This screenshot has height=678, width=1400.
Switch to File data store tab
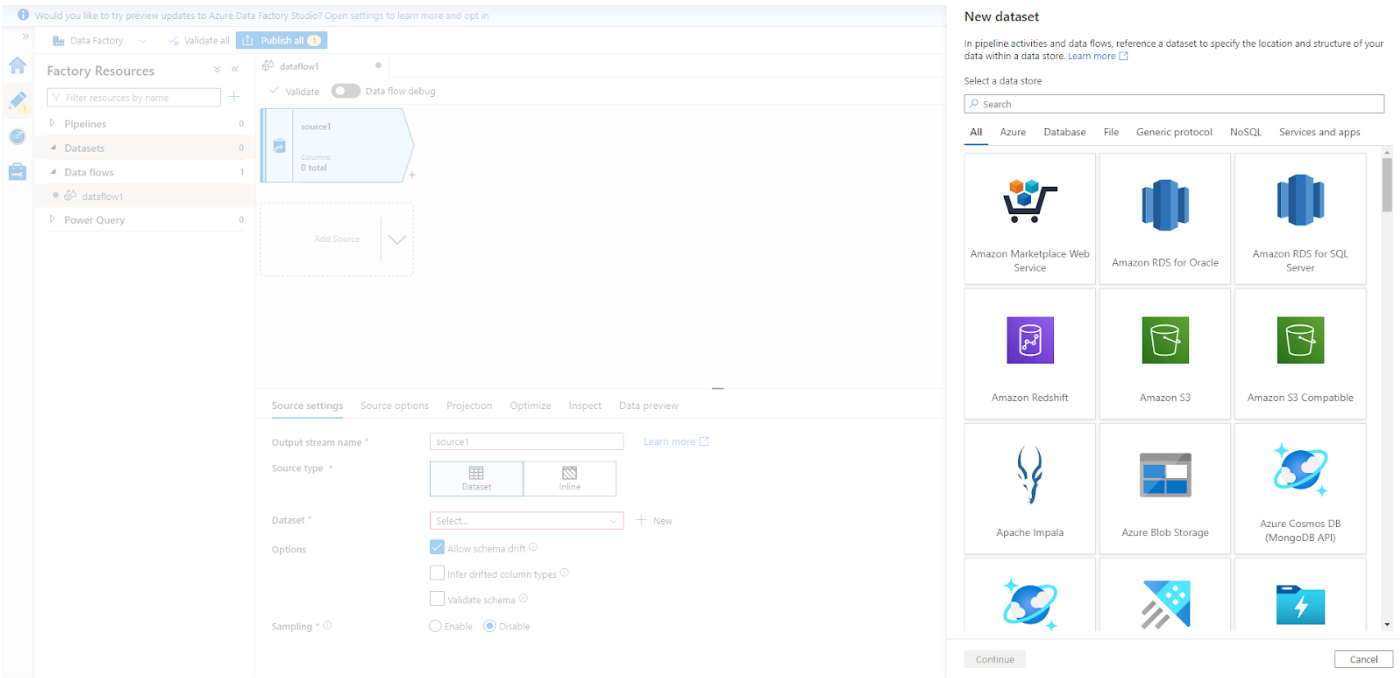[1111, 132]
